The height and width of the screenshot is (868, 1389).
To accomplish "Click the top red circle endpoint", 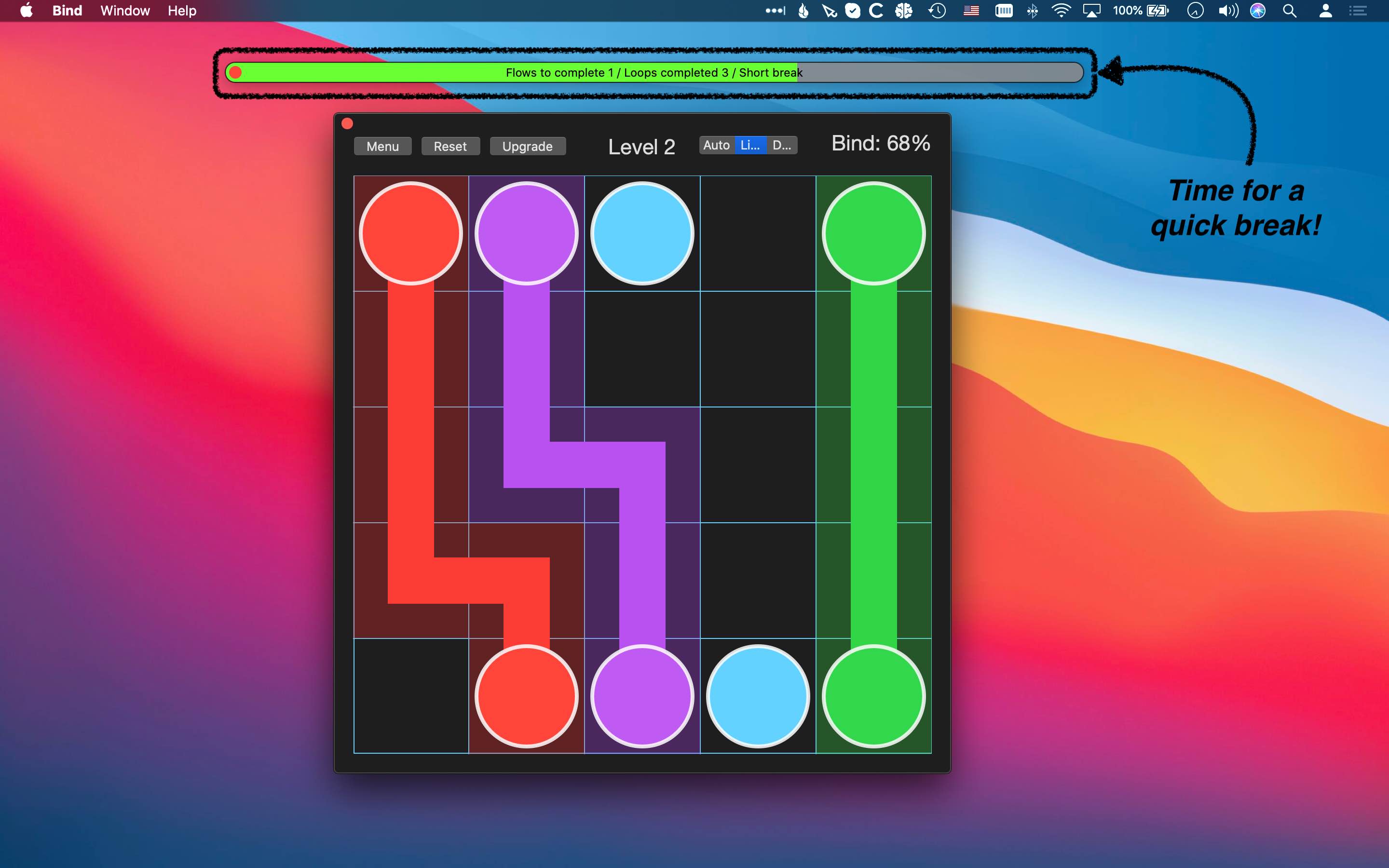I will [411, 233].
